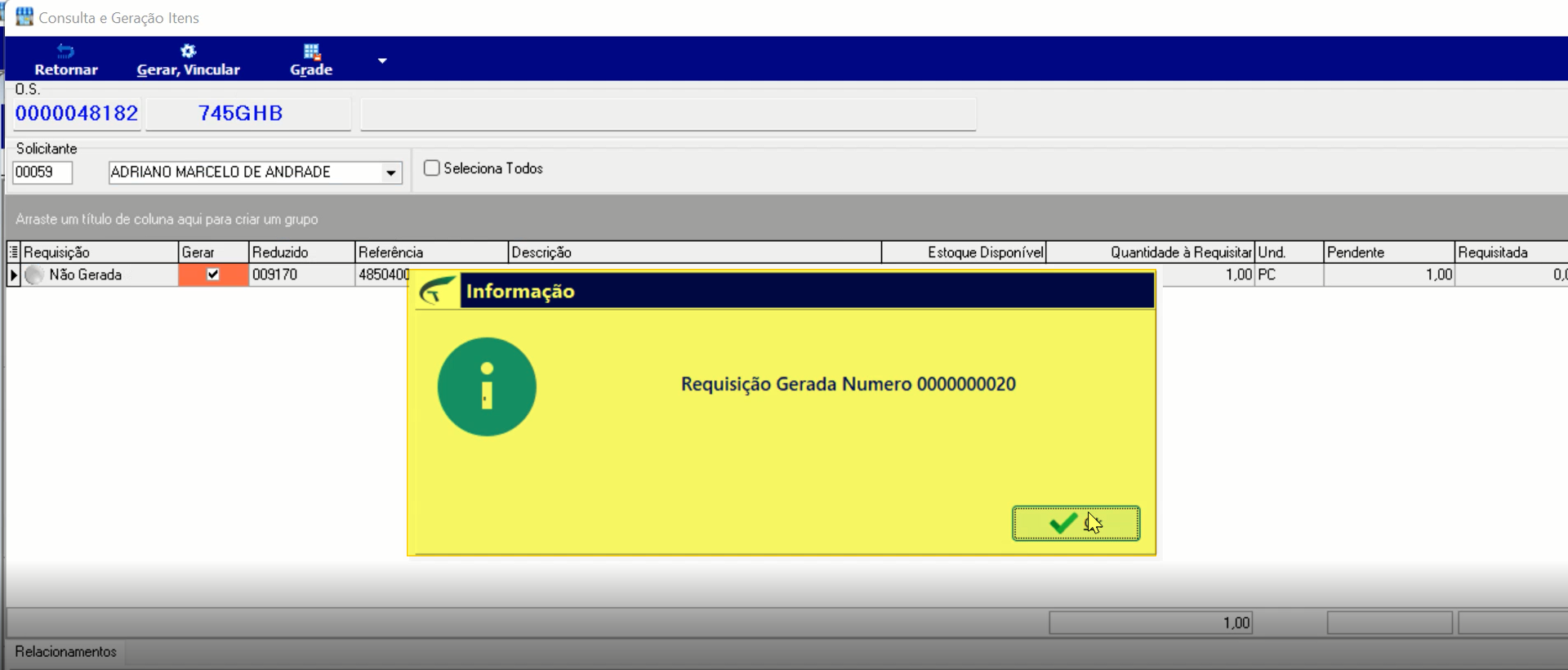Click the row indicator arrow of the first row

coord(13,275)
